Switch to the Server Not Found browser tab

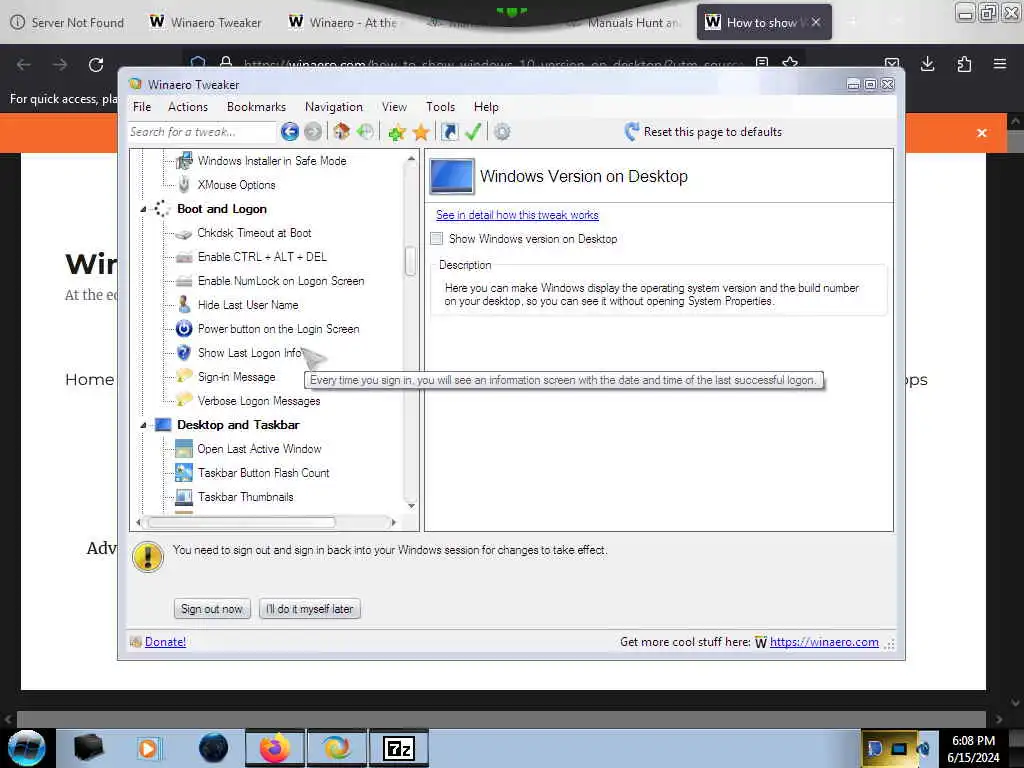tap(68, 23)
